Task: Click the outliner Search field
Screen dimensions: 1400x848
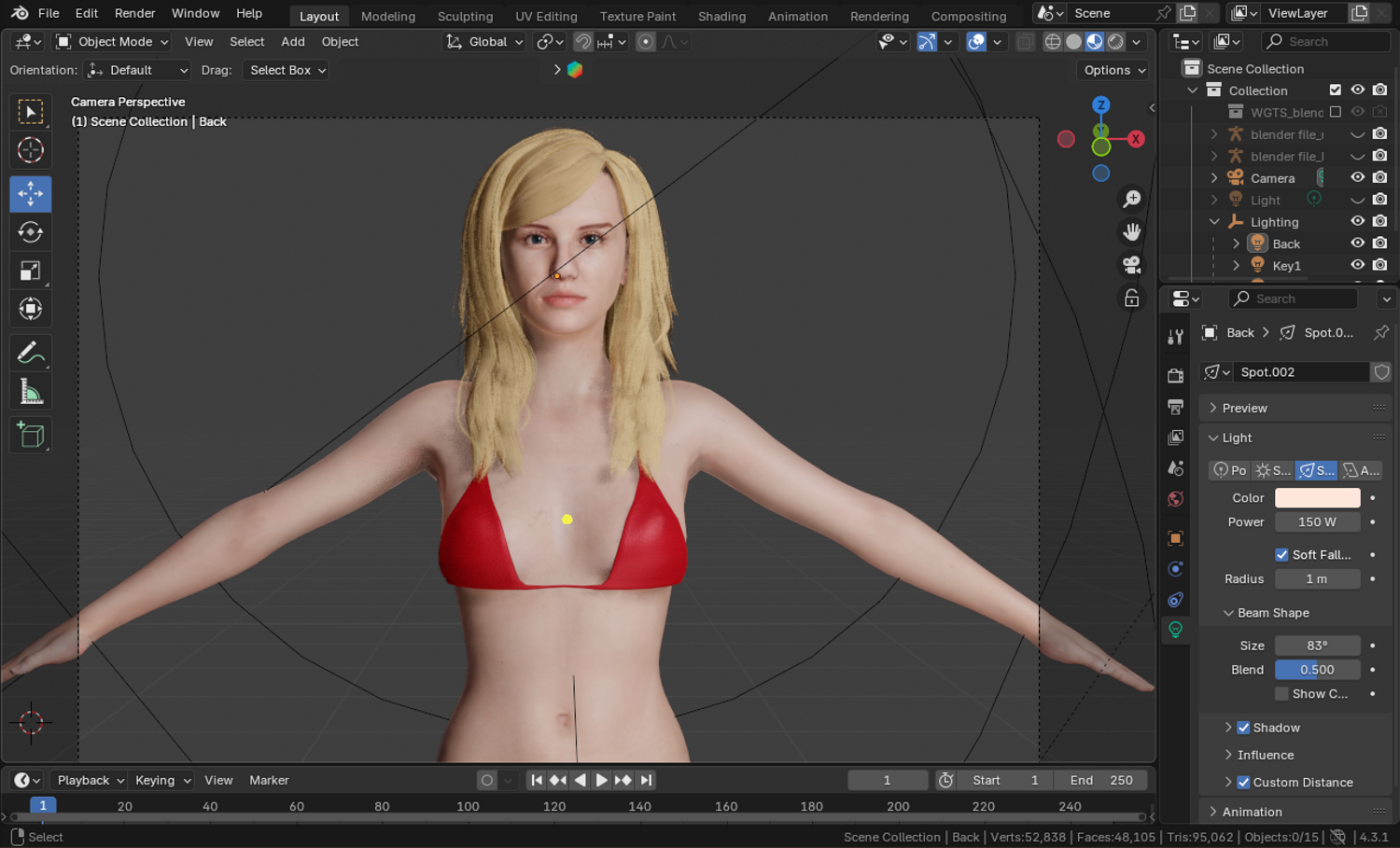Action: [x=1325, y=41]
